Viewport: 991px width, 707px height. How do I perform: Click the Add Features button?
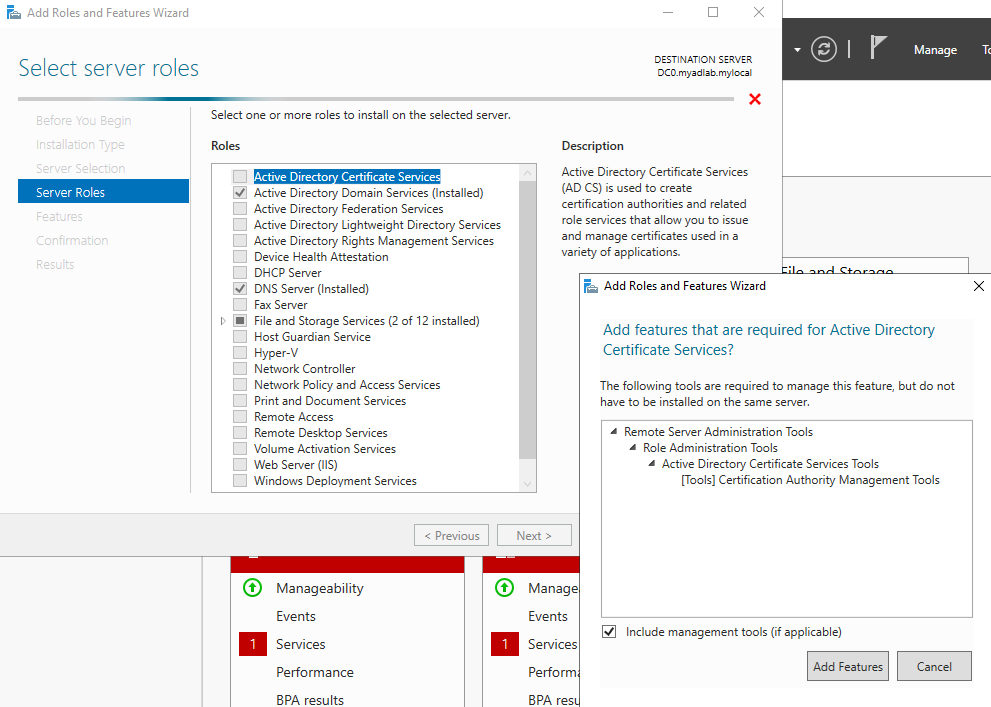(x=847, y=667)
